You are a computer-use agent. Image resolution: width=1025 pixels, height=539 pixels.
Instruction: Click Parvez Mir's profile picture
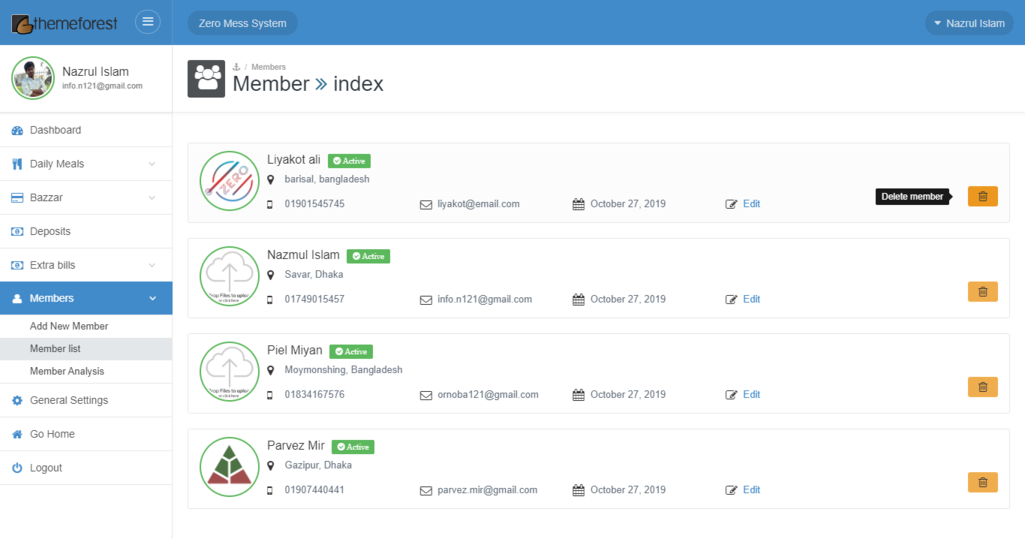229,466
